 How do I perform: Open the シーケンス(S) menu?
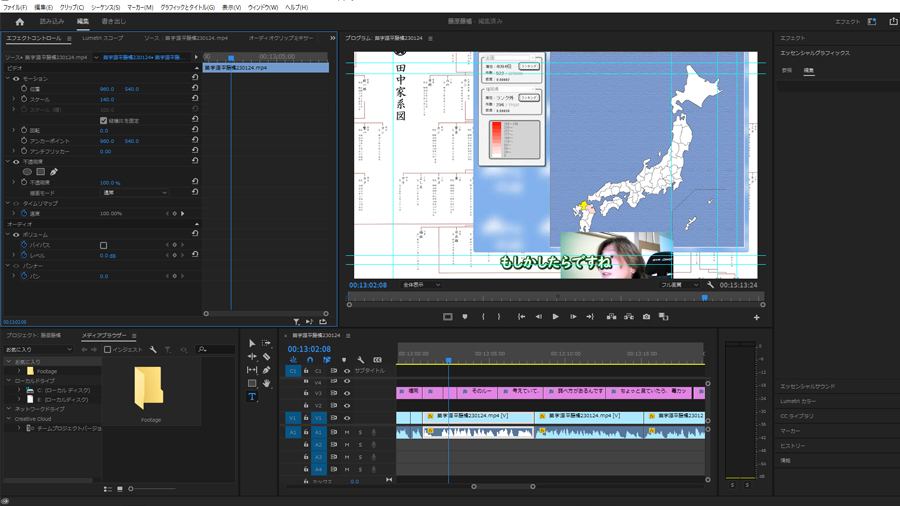pyautogui.click(x=105, y=7)
